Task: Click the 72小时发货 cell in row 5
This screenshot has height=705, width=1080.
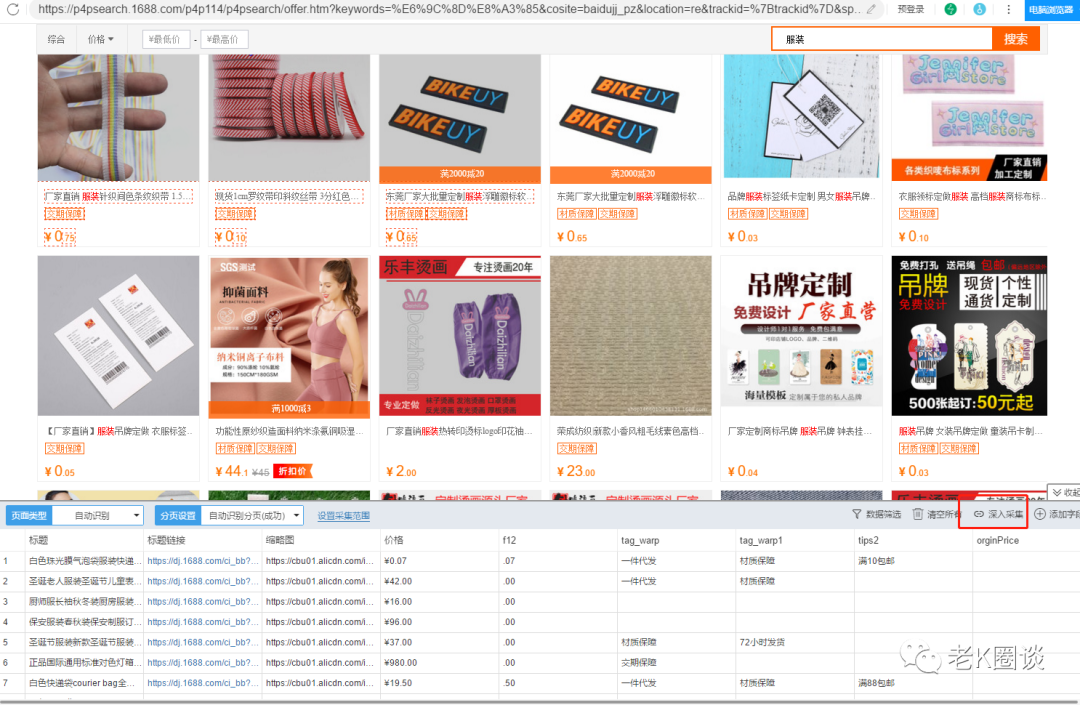Action: (762, 642)
